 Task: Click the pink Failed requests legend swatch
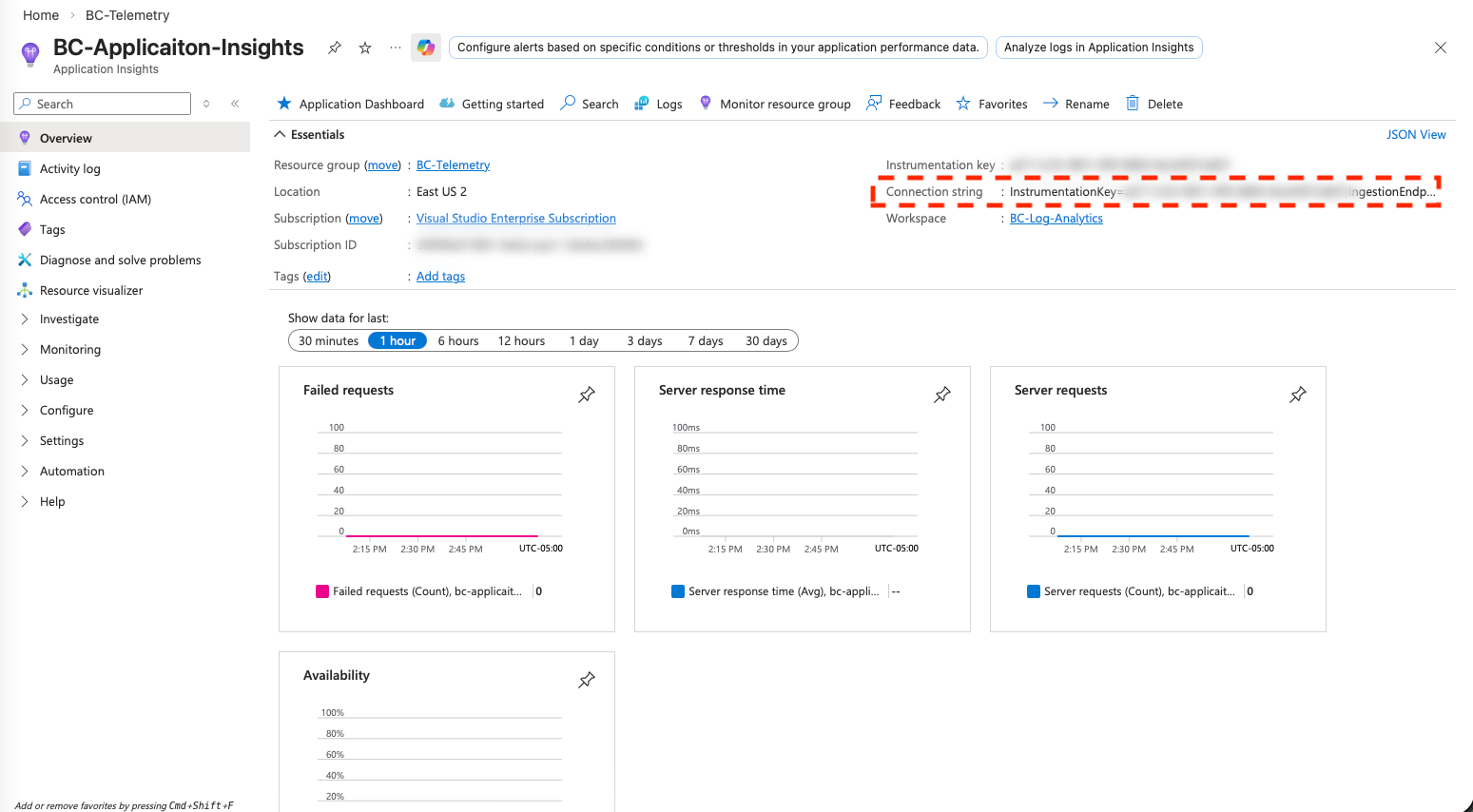click(x=322, y=591)
